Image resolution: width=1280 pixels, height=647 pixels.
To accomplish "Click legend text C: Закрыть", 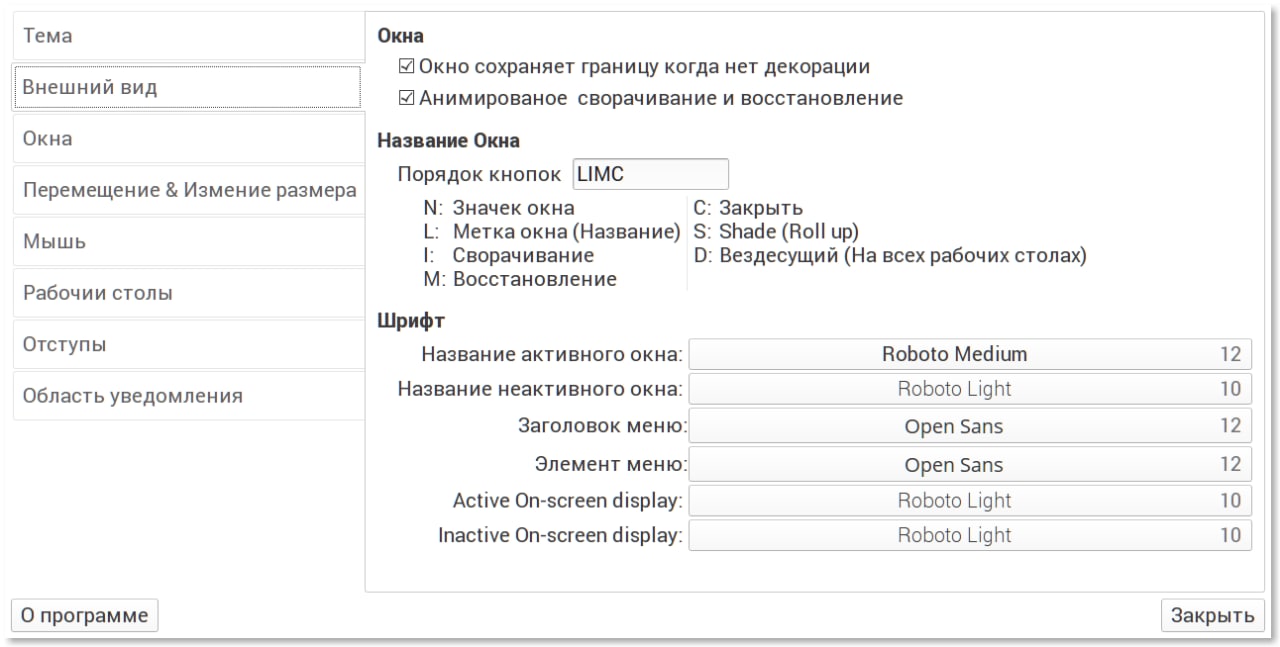I will (x=748, y=209).
